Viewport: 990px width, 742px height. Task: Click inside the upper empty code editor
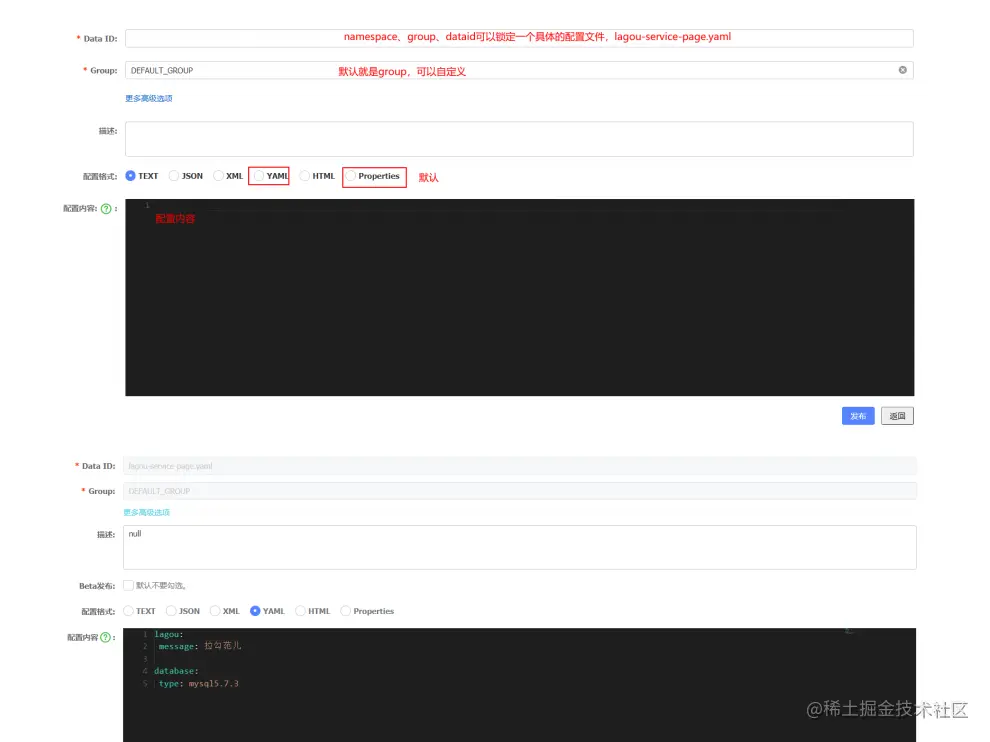point(520,297)
